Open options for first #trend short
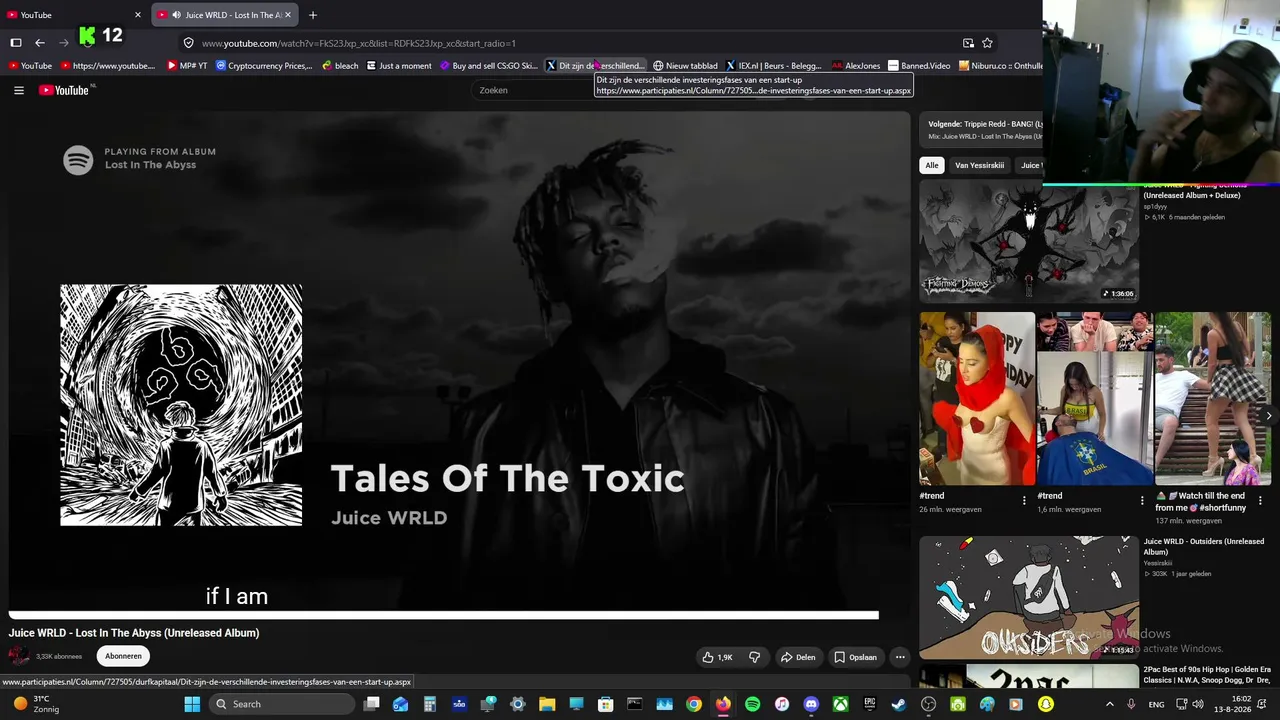Viewport: 1280px width, 720px height. click(x=1024, y=500)
